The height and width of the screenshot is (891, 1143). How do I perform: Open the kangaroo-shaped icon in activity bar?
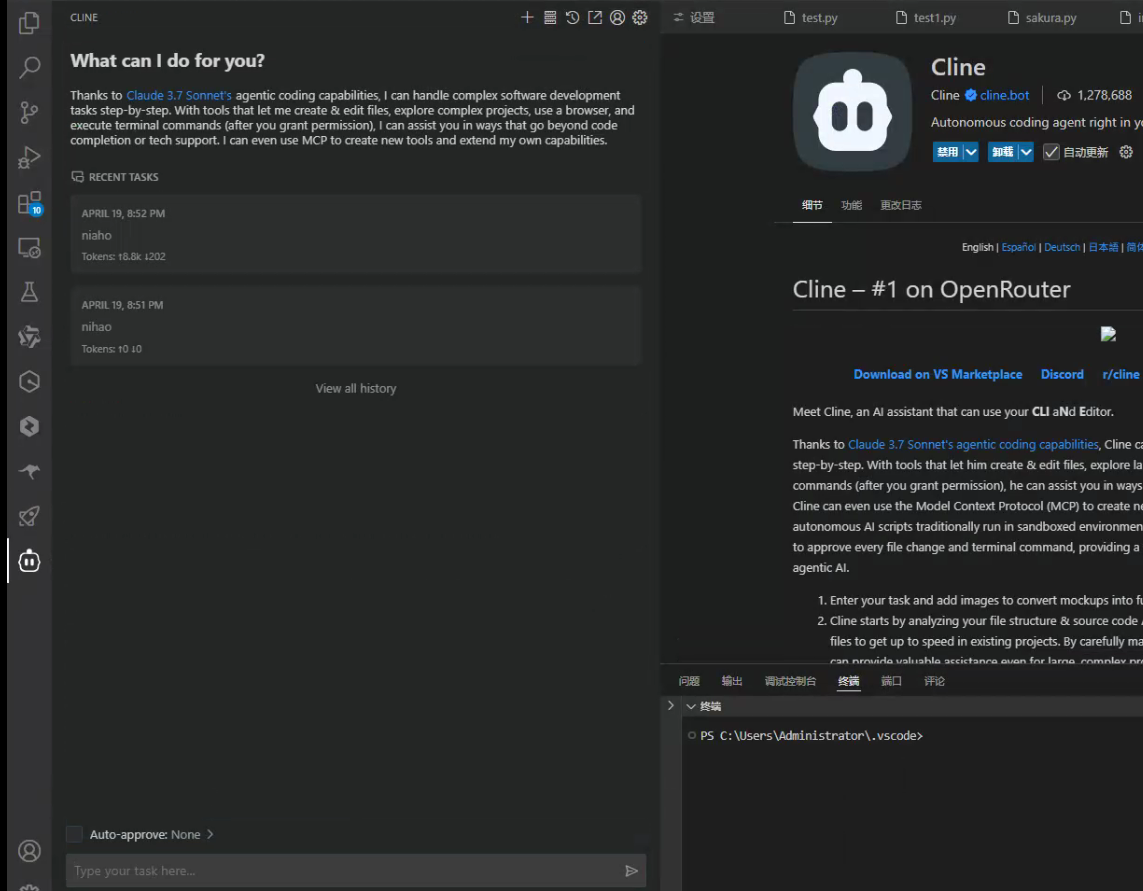click(29, 472)
